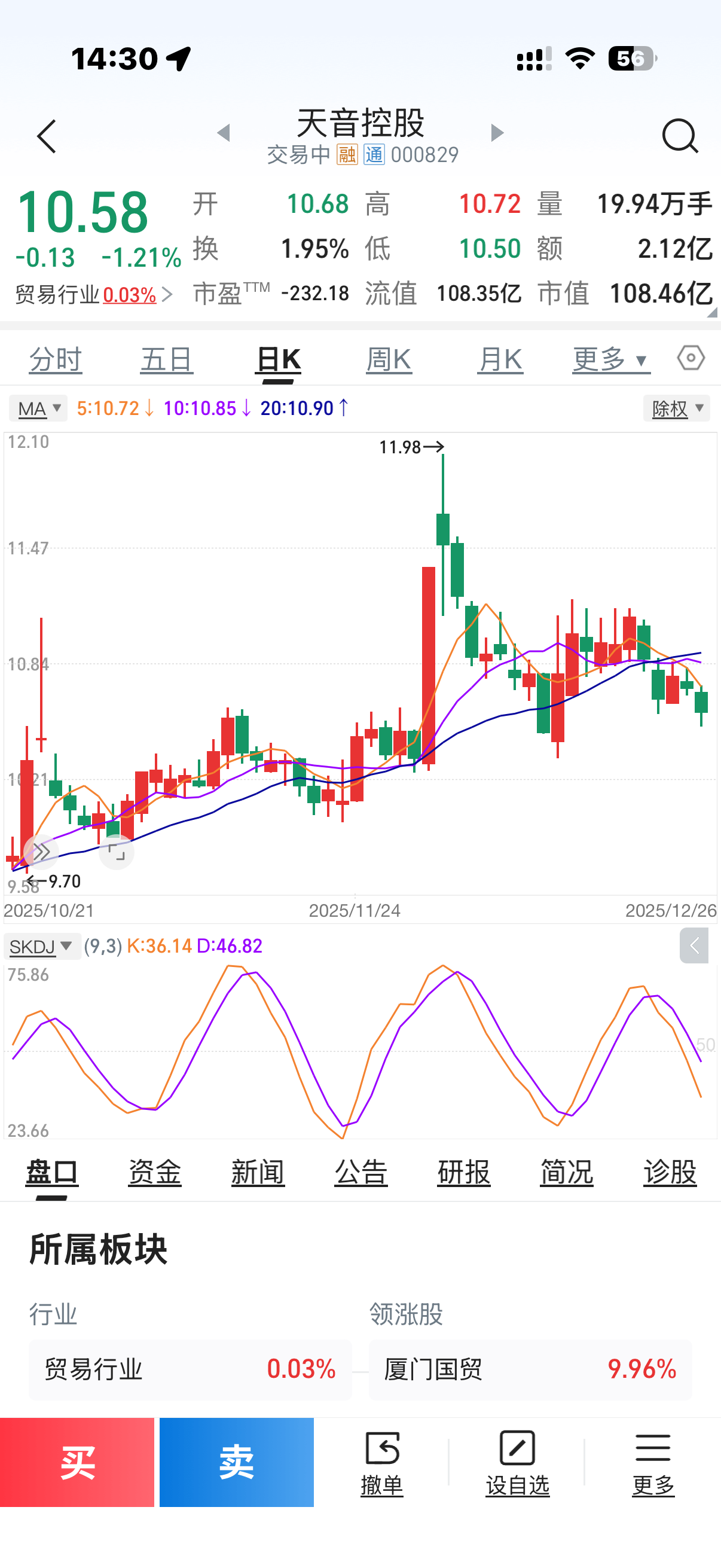
Task: Tap the current price 10.58
Action: [x=83, y=212]
